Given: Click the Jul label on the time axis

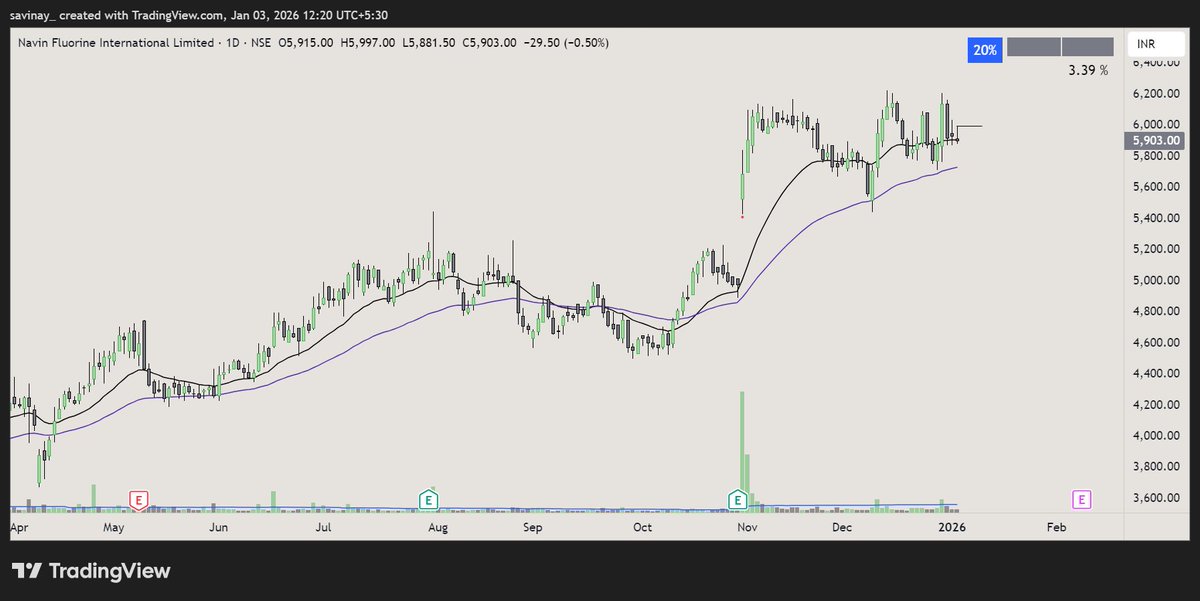Looking at the screenshot, I should coord(323,526).
